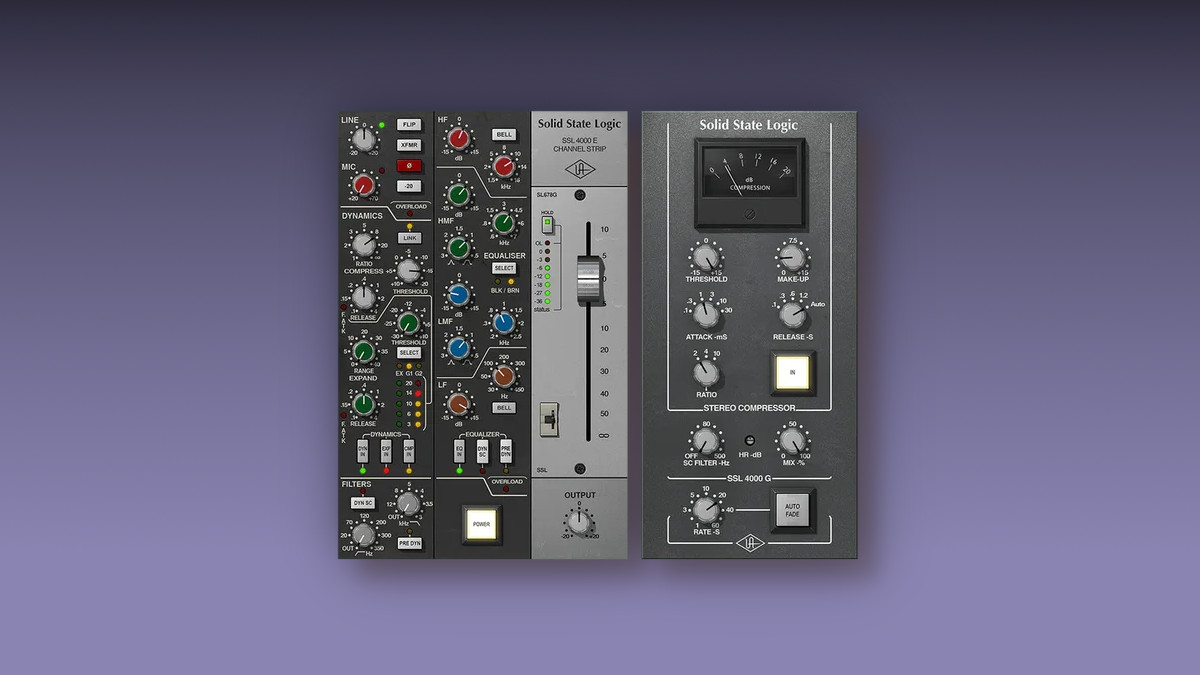This screenshot has width=1200, height=675.
Task: Click the LINE input gain knob
Action: [366, 138]
